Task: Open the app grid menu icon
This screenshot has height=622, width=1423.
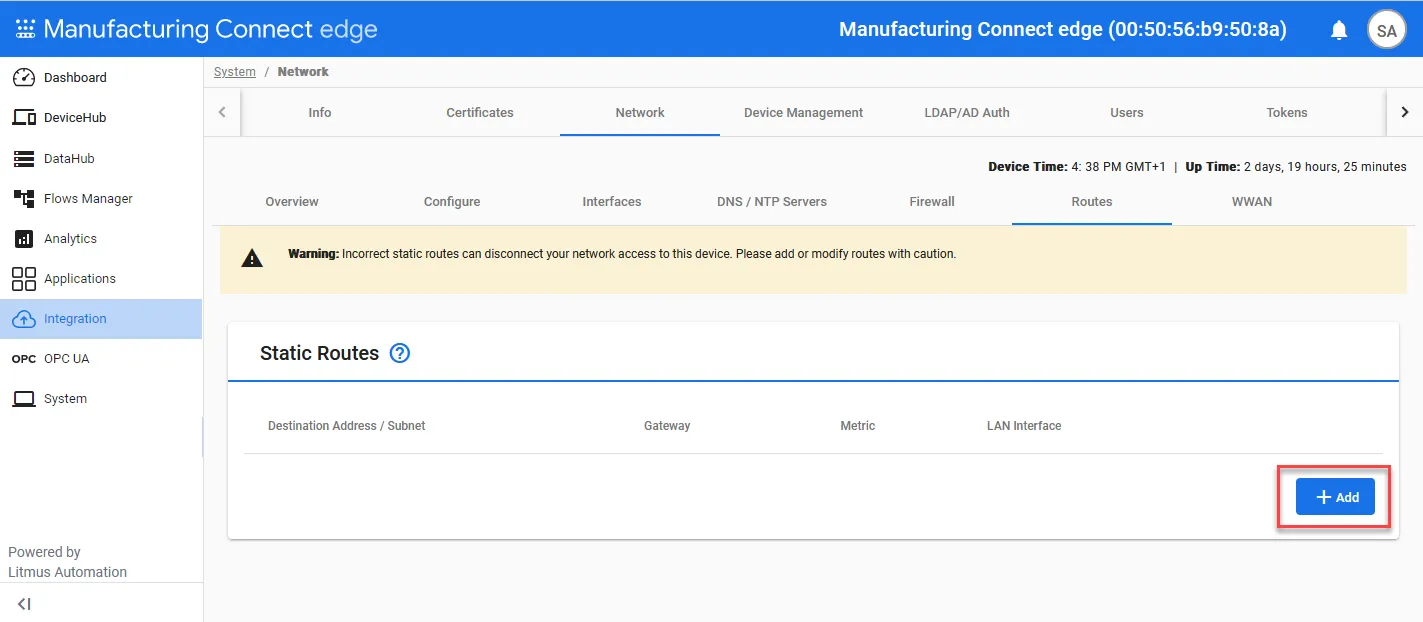Action: (25, 29)
